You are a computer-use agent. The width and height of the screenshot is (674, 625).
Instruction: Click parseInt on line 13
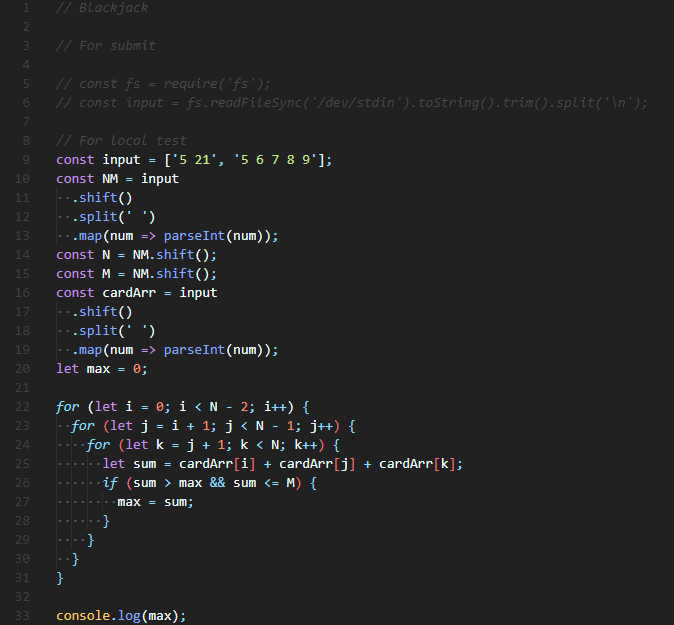pyautogui.click(x=194, y=236)
